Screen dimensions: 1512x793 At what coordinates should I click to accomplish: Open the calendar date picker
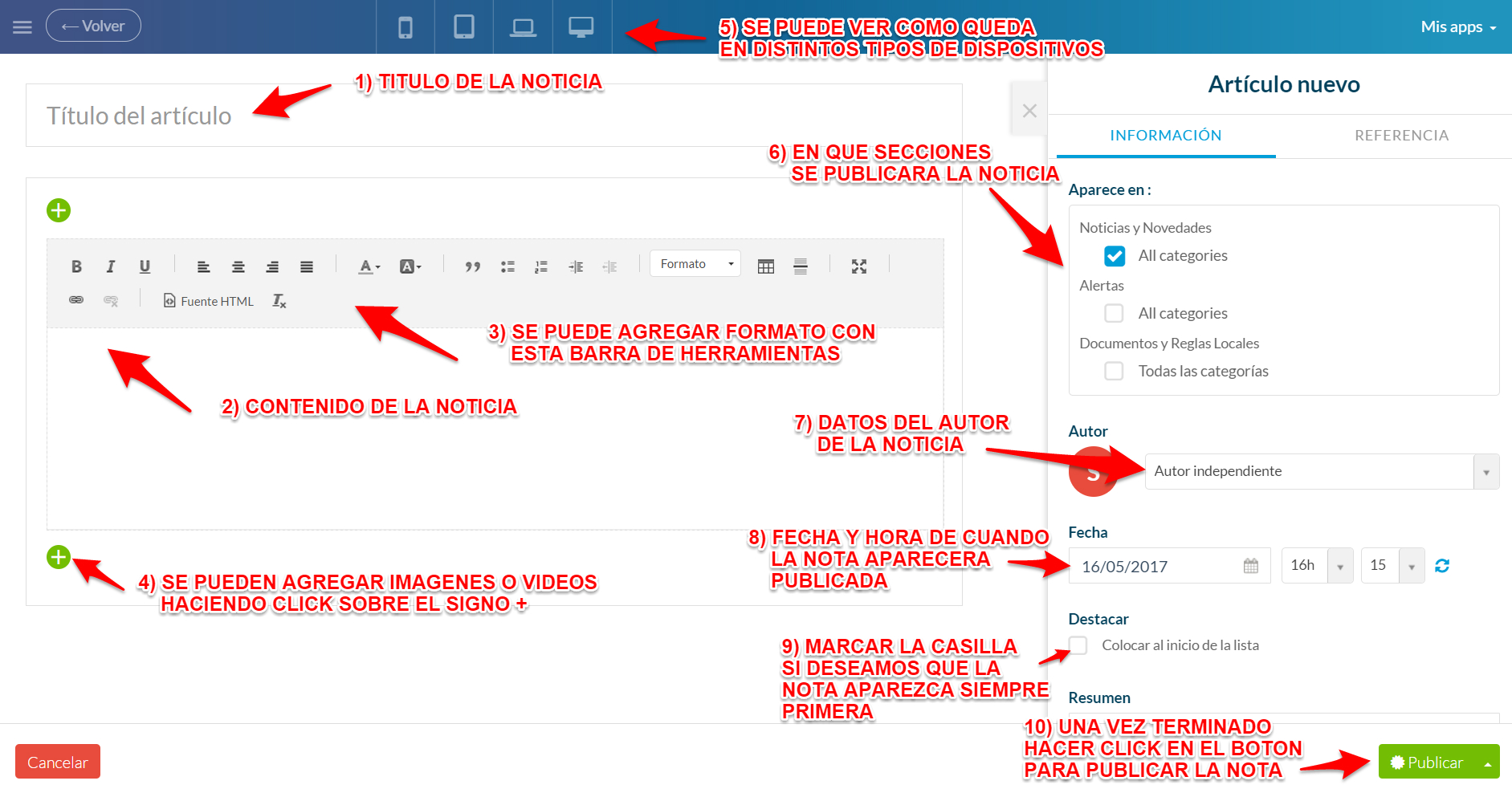(1251, 566)
